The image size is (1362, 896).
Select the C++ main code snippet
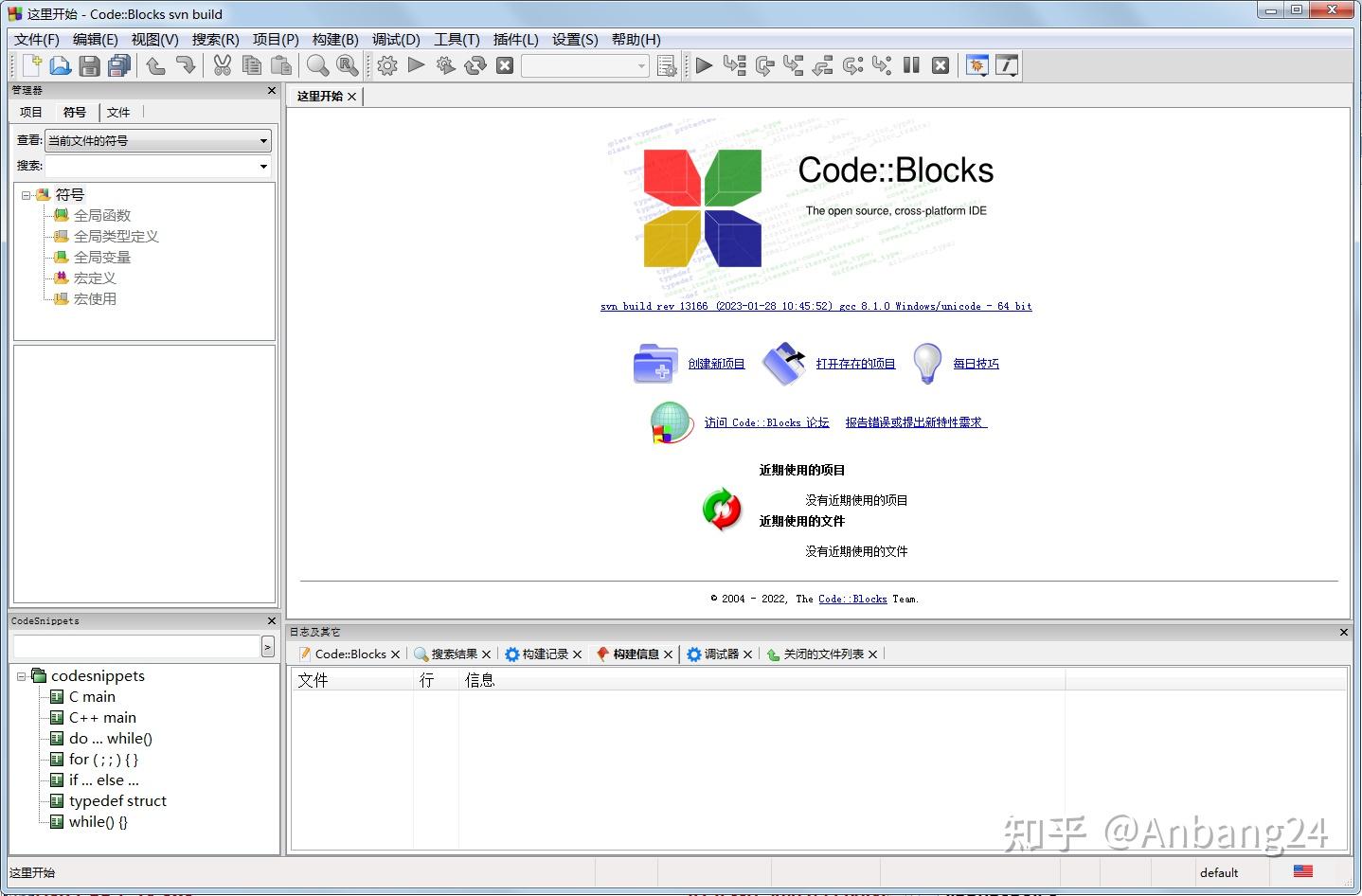pyautogui.click(x=101, y=717)
